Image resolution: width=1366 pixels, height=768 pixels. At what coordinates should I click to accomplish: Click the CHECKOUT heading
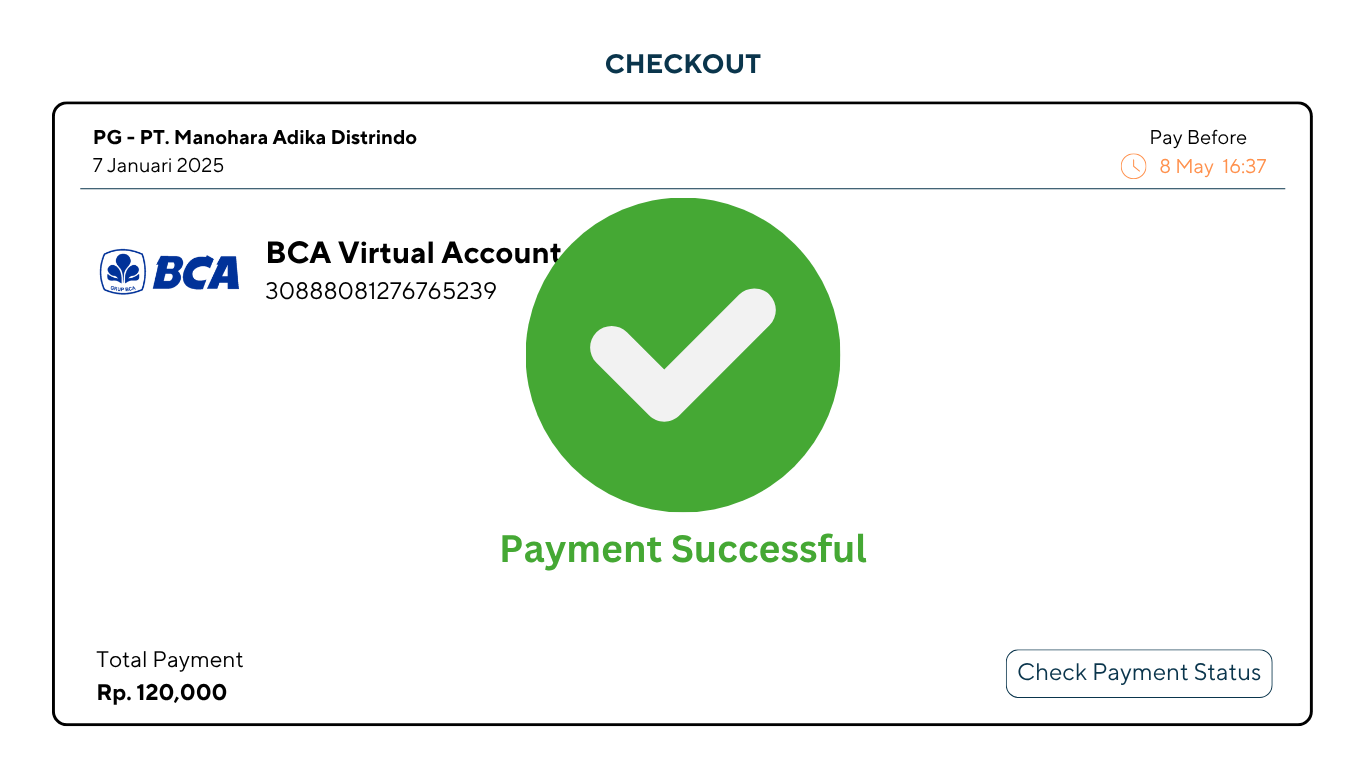coord(683,64)
